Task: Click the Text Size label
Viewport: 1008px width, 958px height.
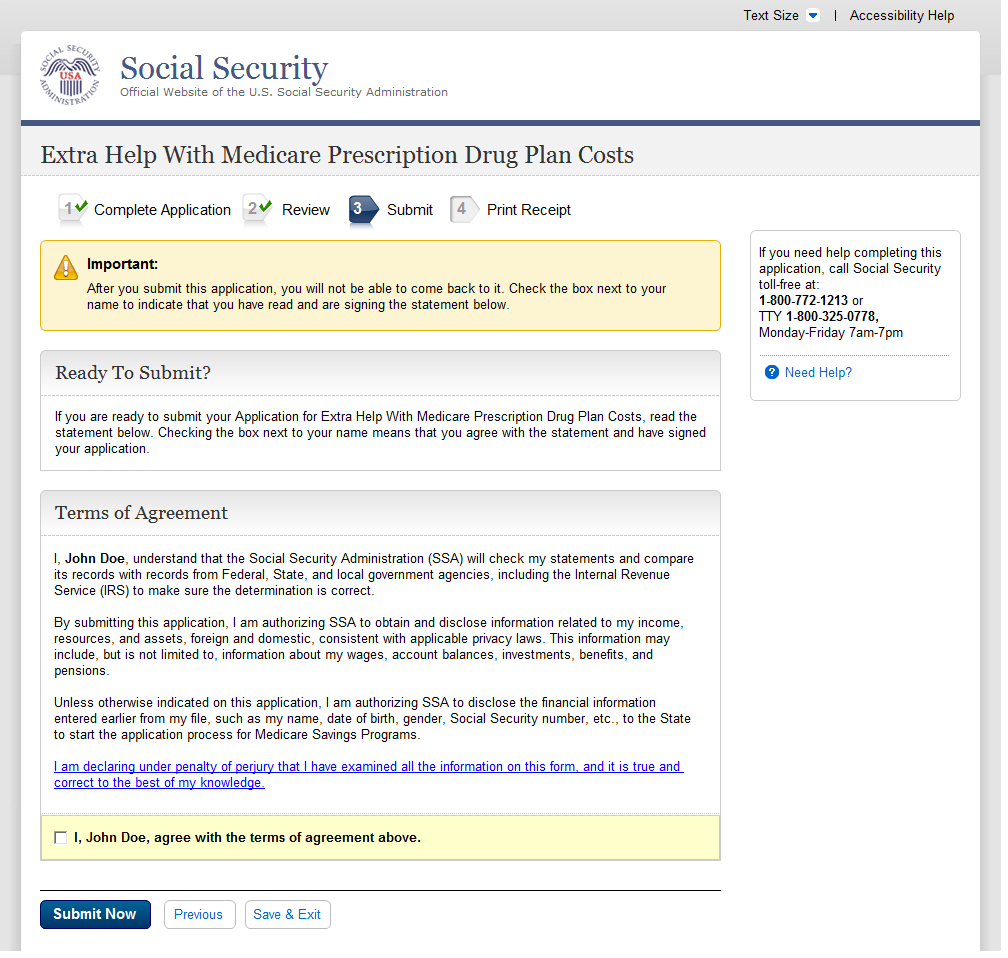Action: click(x=770, y=16)
